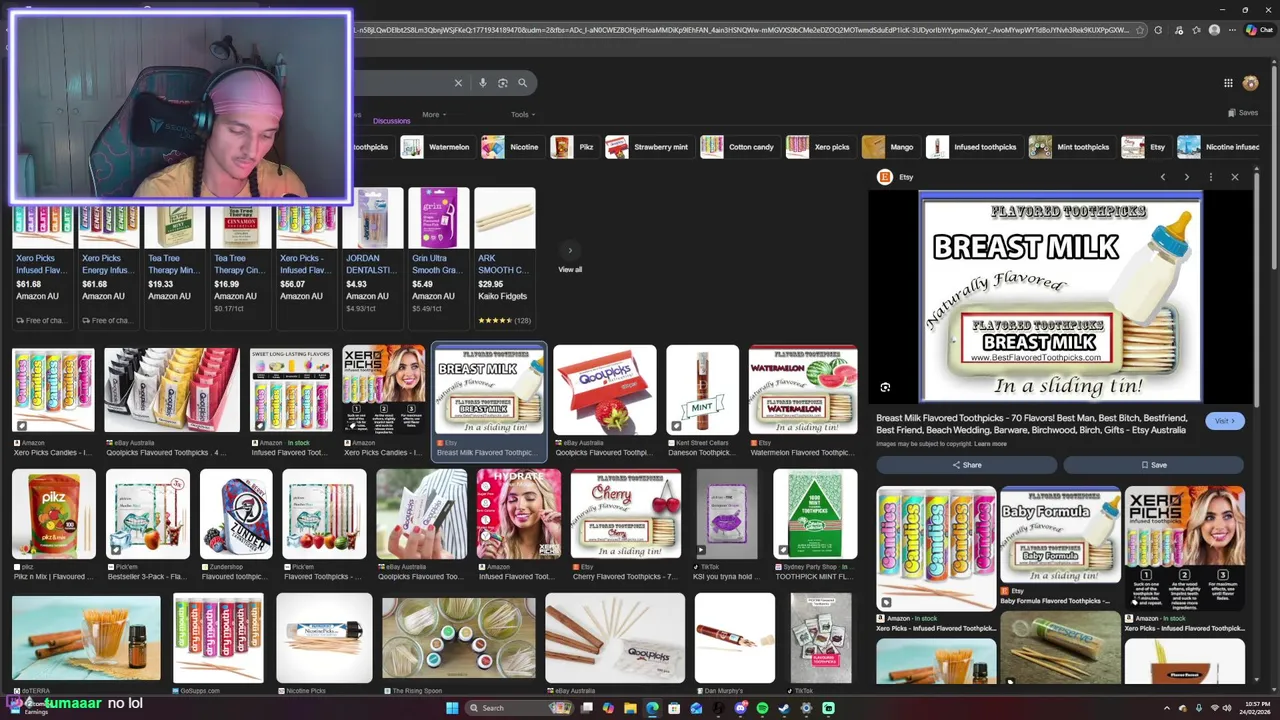Viewport: 1280px width, 720px height.
Task: Expand the More search filters menu
Action: tap(433, 114)
